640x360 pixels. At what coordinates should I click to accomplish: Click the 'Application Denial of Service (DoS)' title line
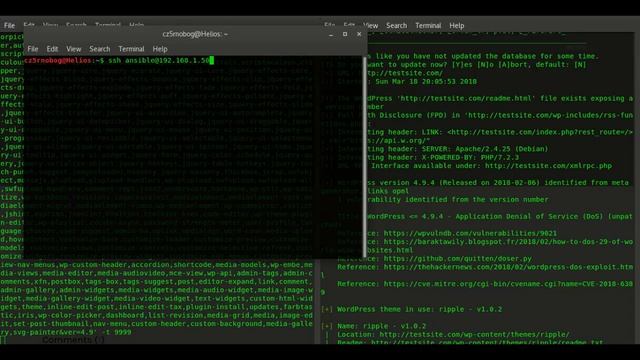tap(499, 216)
